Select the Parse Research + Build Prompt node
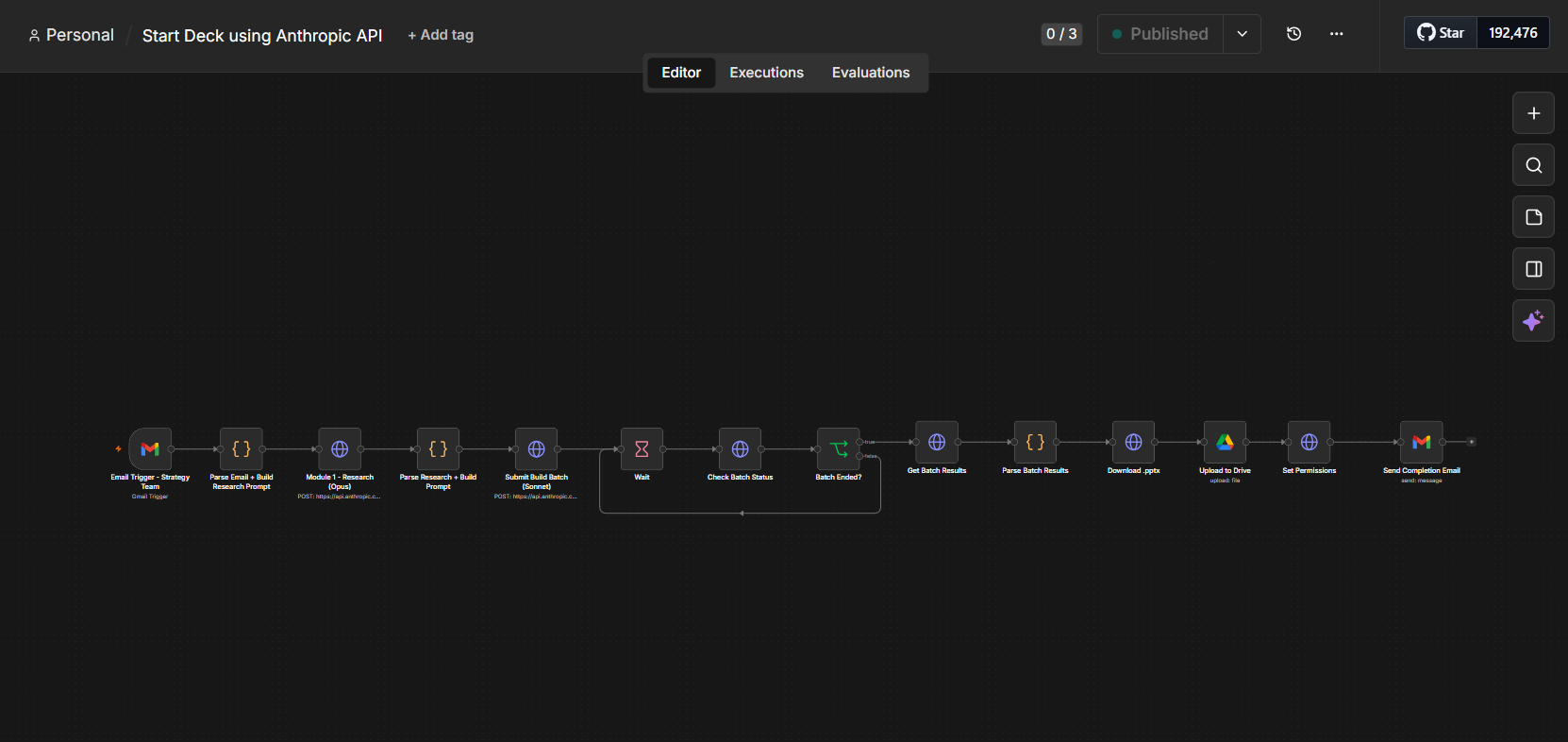Screen dimensions: 1568x742 [x=438, y=449]
